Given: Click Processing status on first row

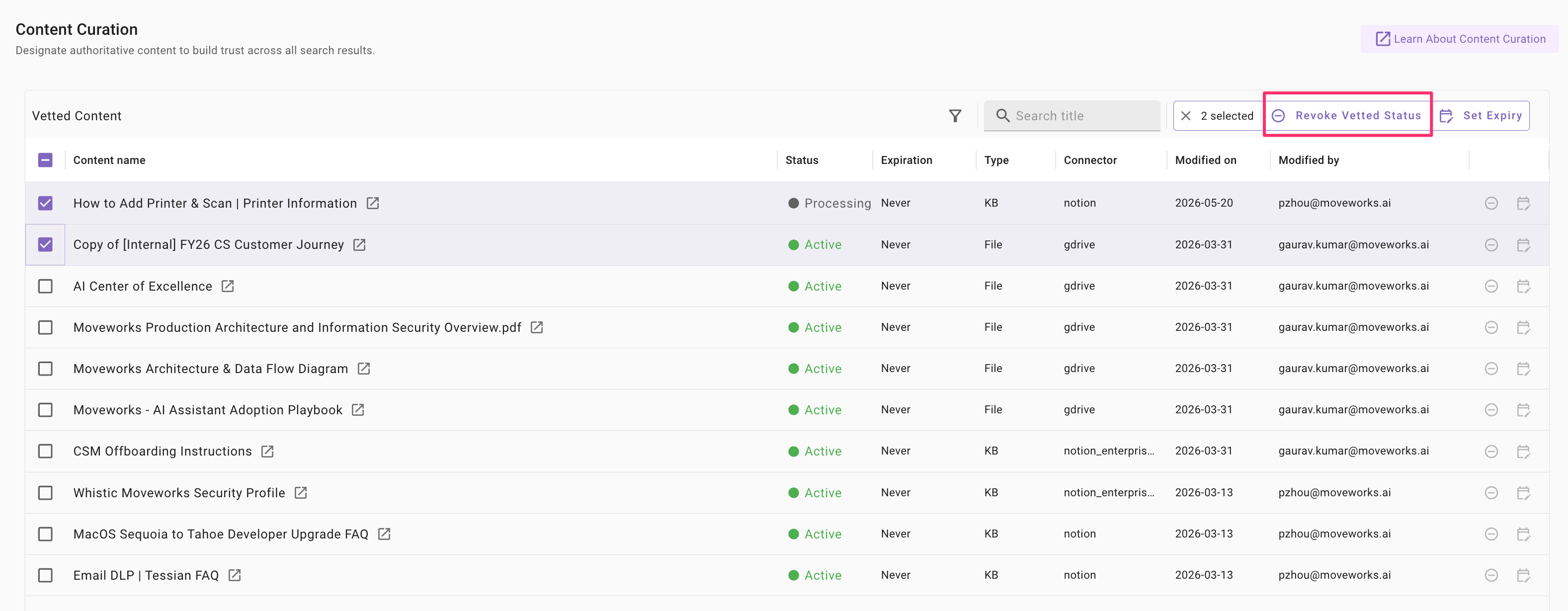Looking at the screenshot, I should click(x=829, y=203).
